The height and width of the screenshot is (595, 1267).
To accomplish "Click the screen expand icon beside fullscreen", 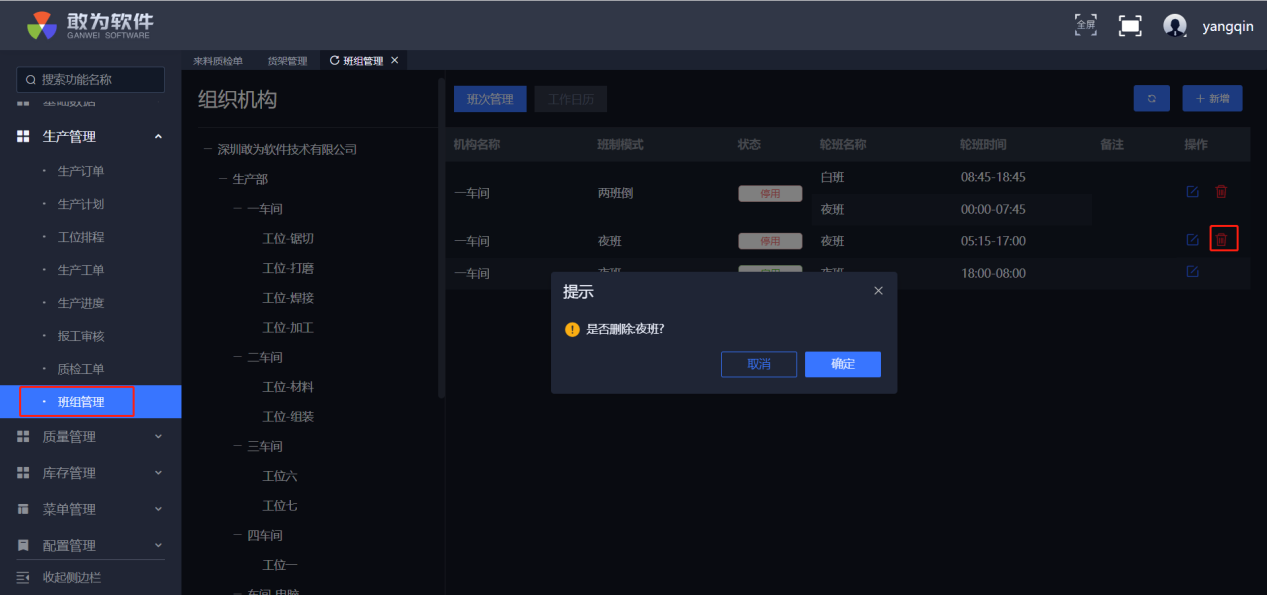I will click(1130, 26).
